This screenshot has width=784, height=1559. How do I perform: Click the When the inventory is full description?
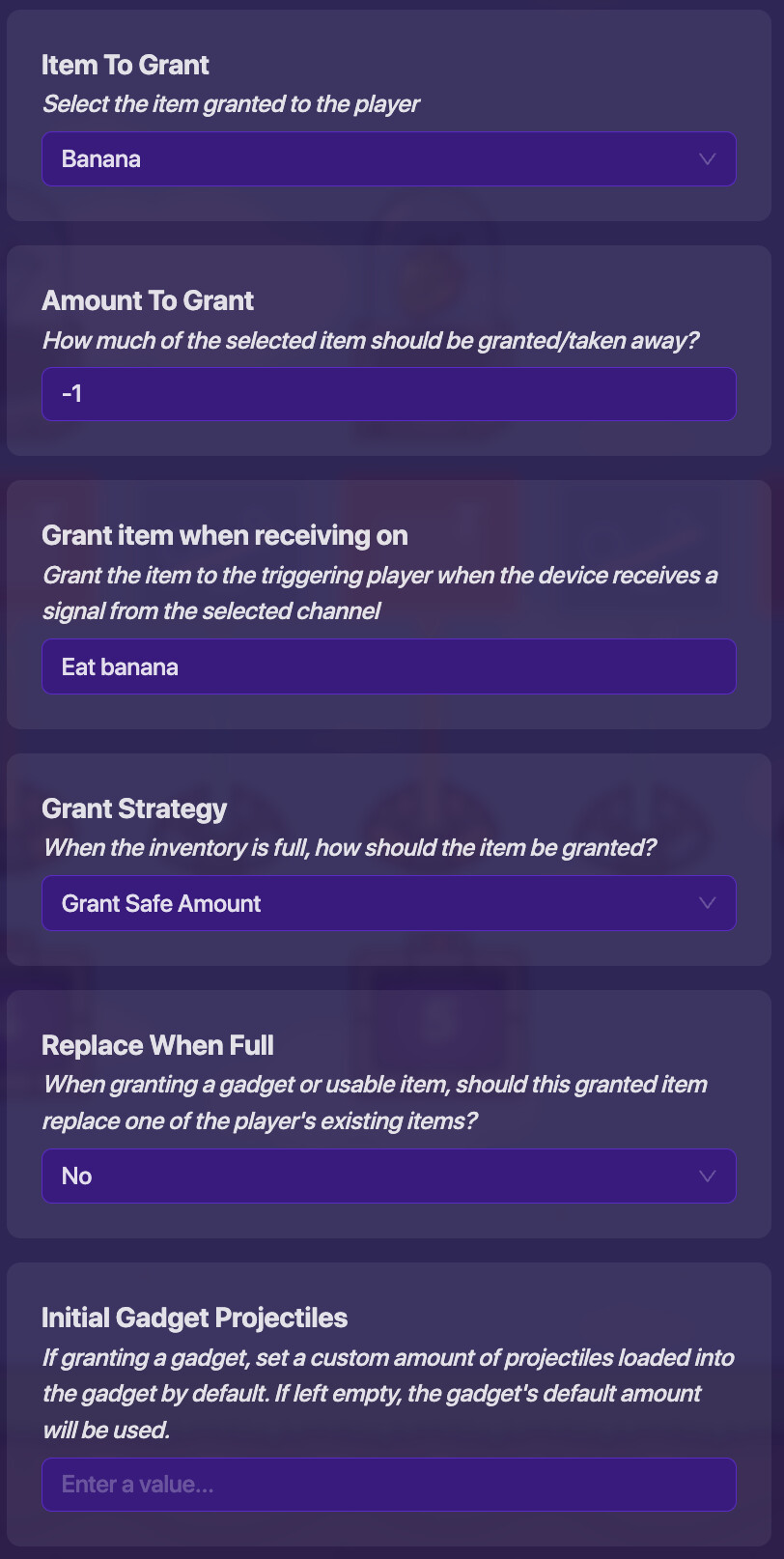(x=350, y=848)
